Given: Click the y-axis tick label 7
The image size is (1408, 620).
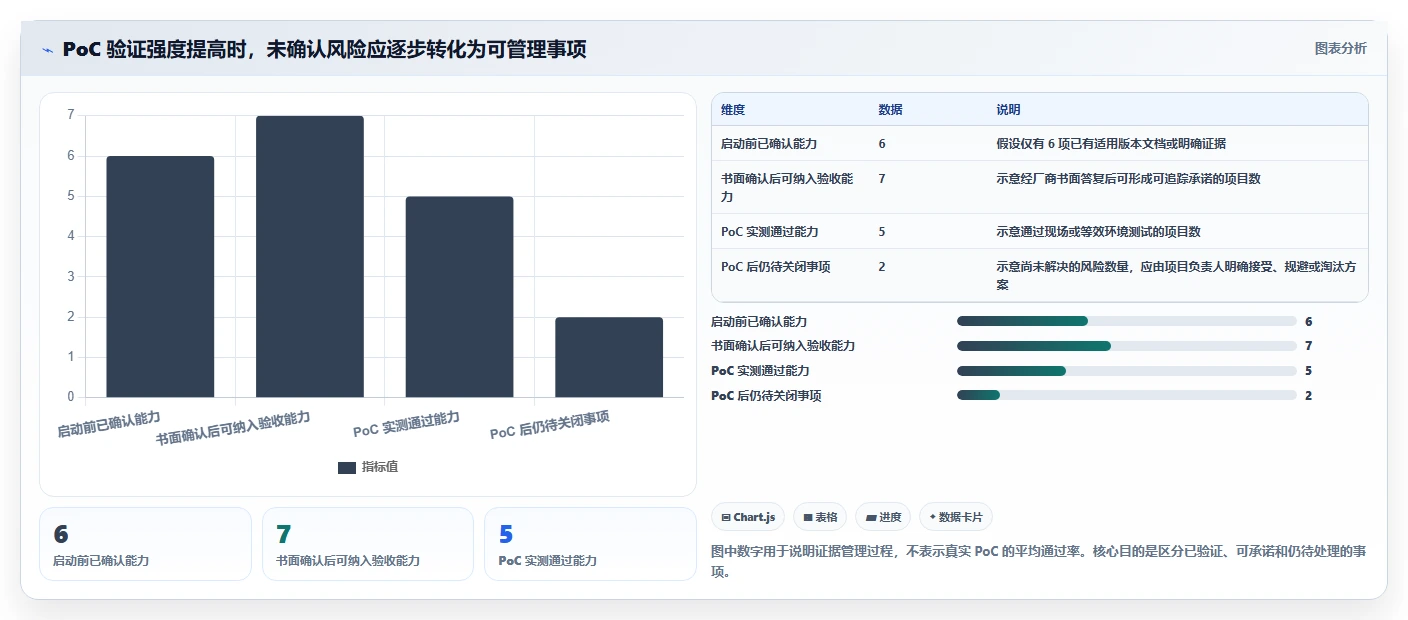Looking at the screenshot, I should (x=71, y=115).
